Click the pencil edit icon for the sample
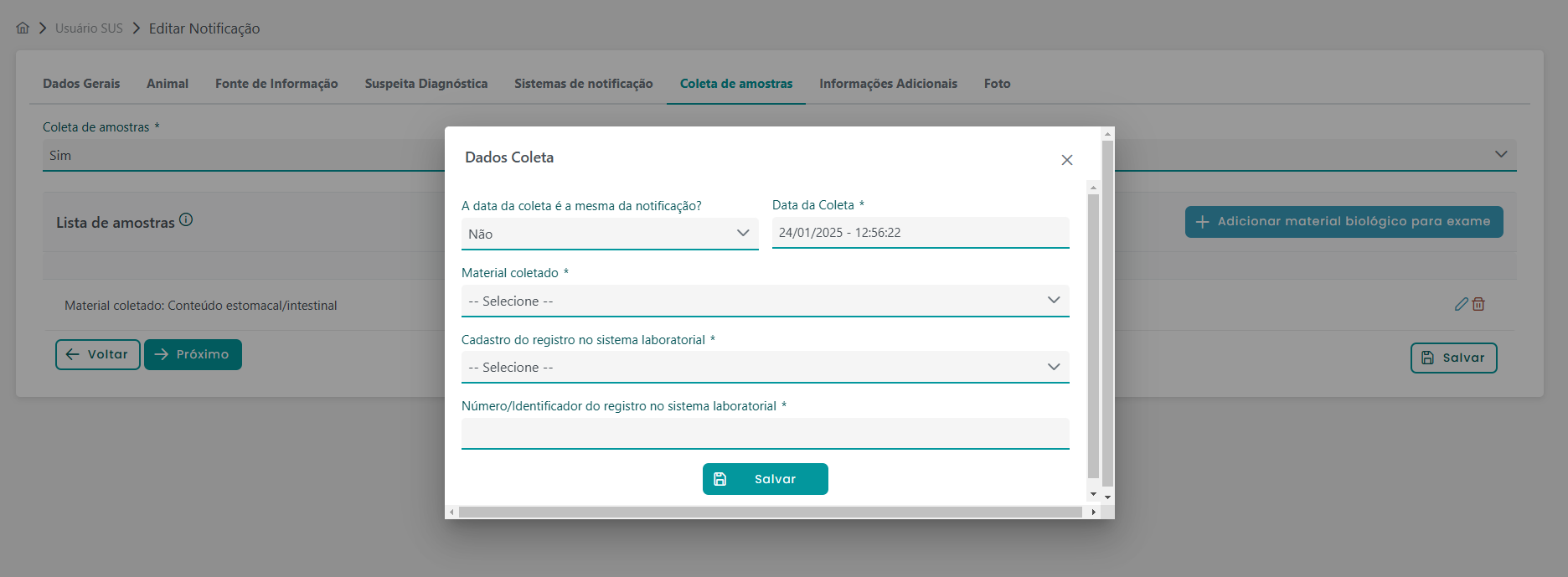This screenshot has height=577, width=1568. pyautogui.click(x=1461, y=304)
